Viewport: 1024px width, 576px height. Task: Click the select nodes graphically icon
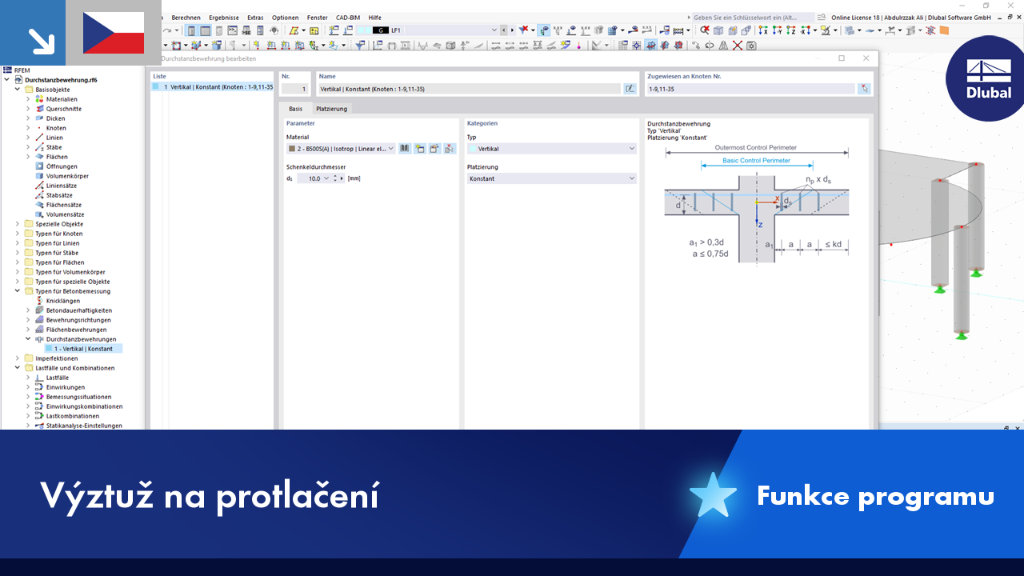coord(864,89)
